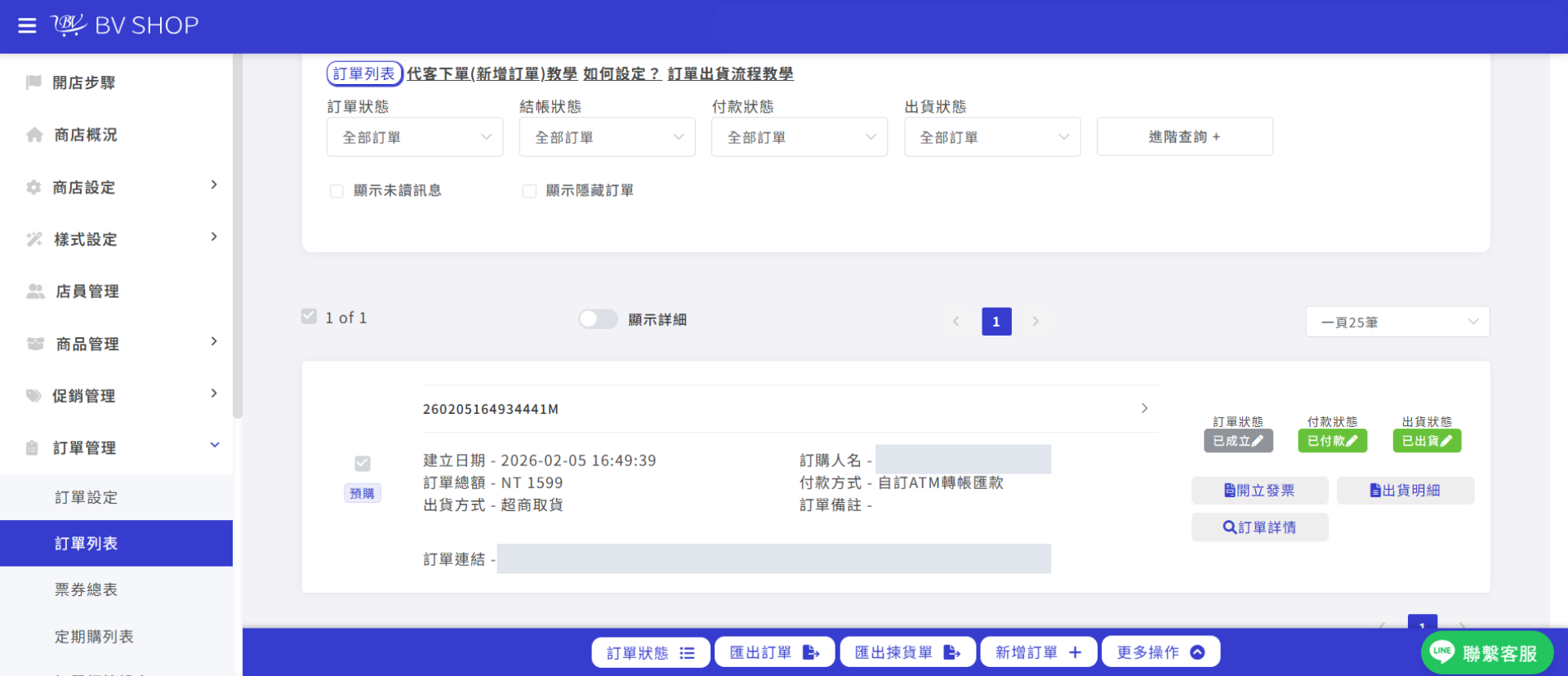
Task: Click the 訂單詳情 button
Action: 1259,527
